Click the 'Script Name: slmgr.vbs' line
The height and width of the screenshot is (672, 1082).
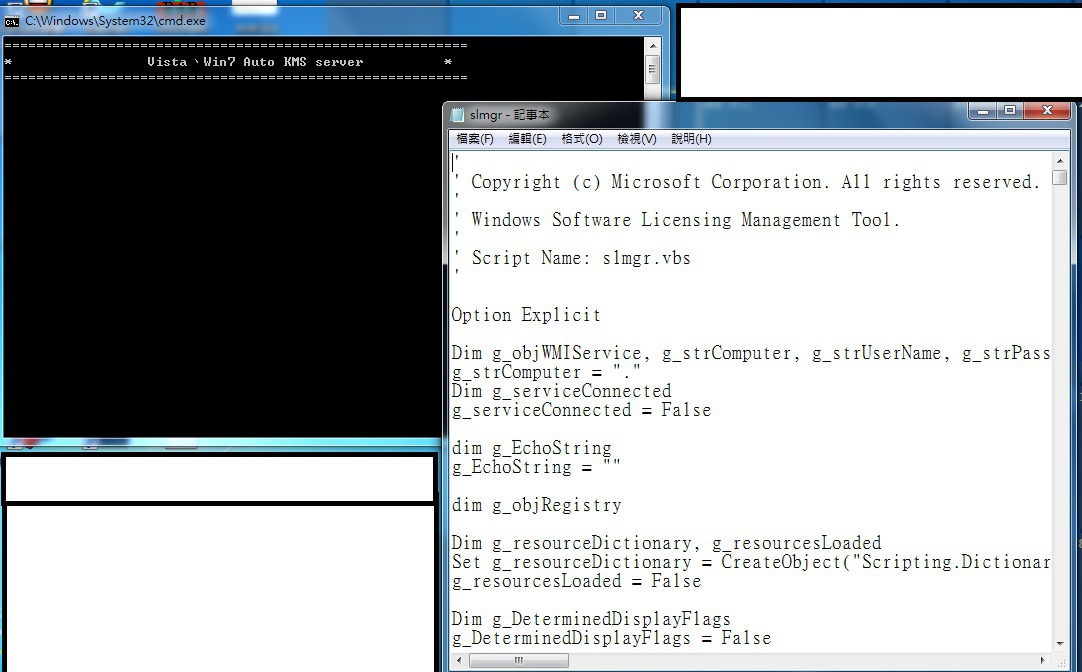pos(573,259)
